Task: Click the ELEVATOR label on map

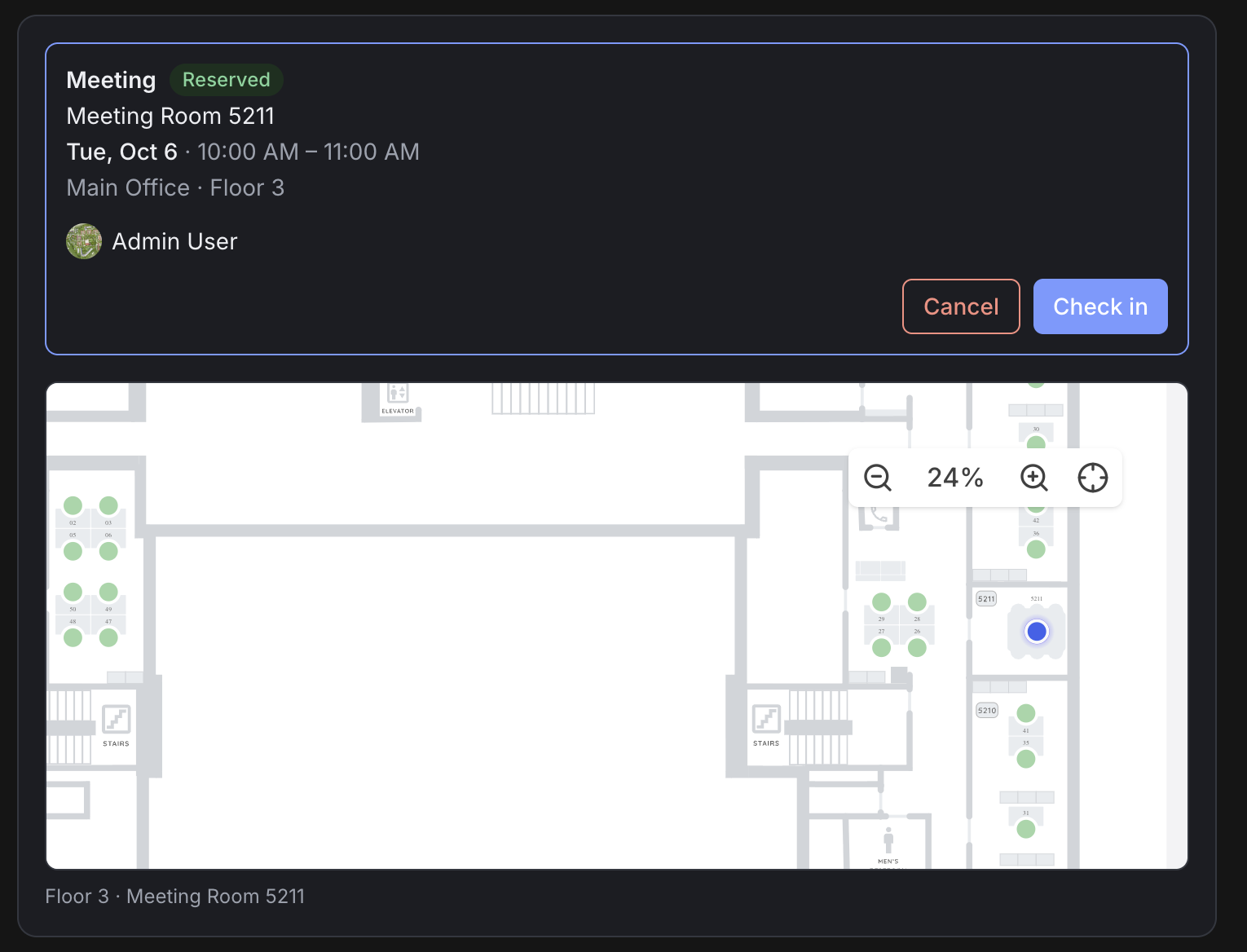Action: (x=398, y=412)
